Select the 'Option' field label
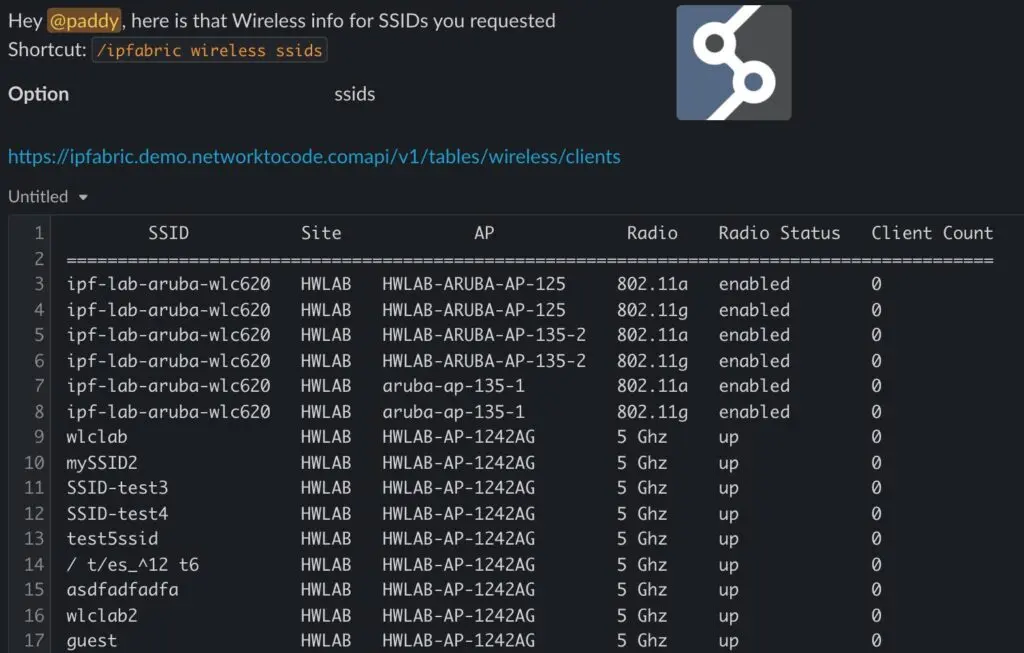This screenshot has height=653, width=1024. [x=39, y=94]
